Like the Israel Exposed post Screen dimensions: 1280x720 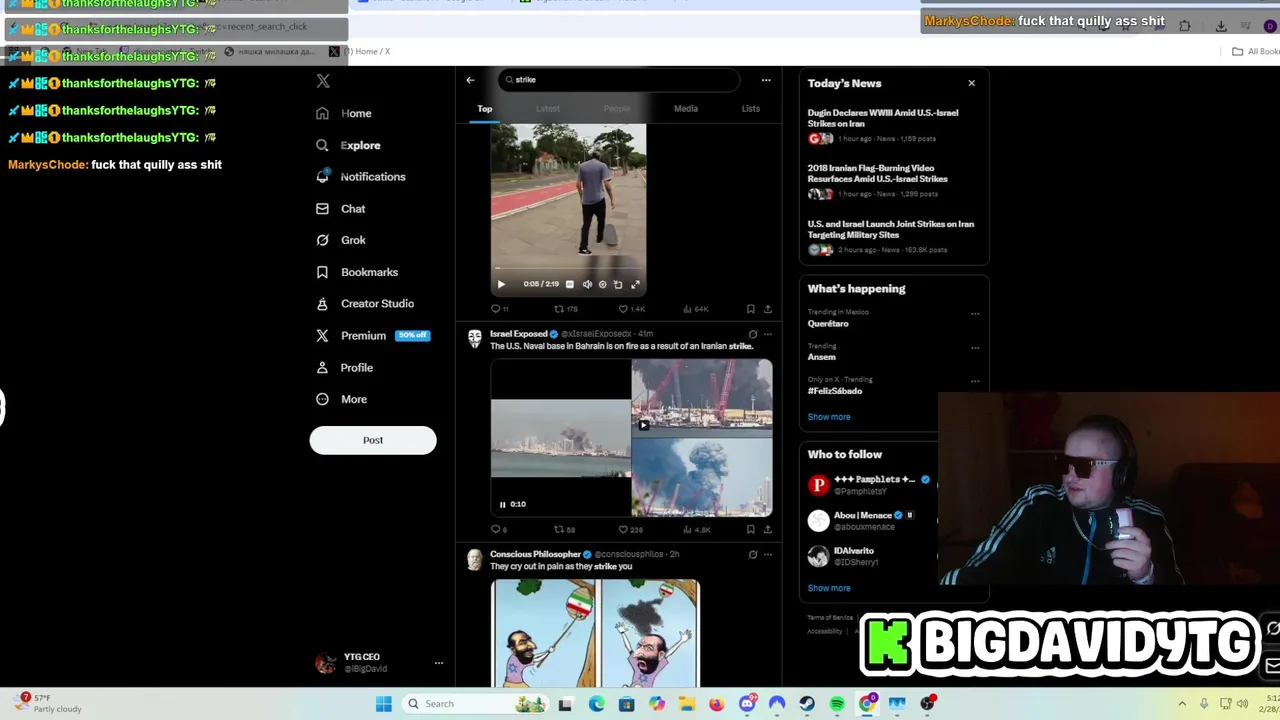tap(630, 529)
